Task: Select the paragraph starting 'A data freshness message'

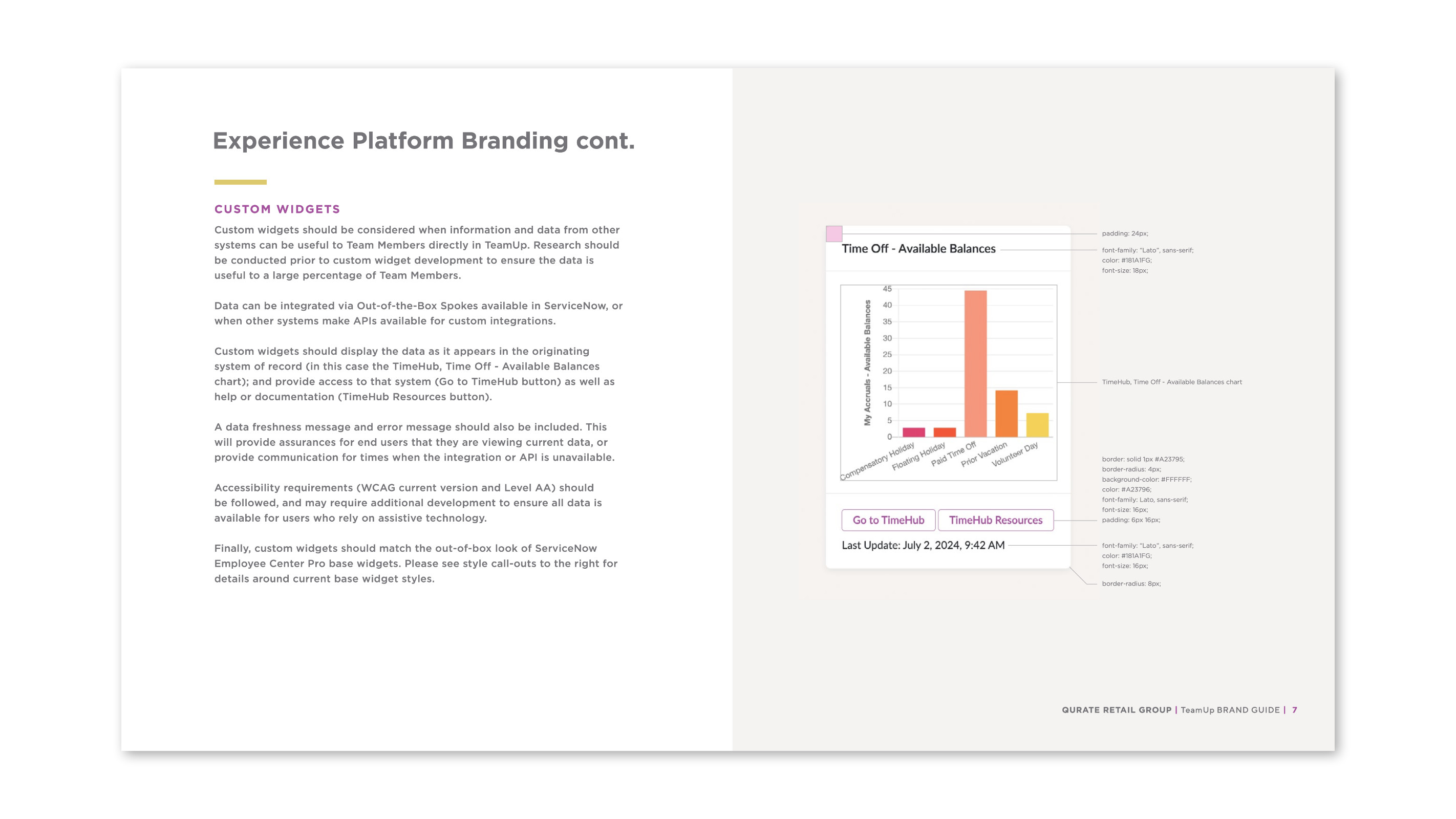Action: tap(414, 442)
